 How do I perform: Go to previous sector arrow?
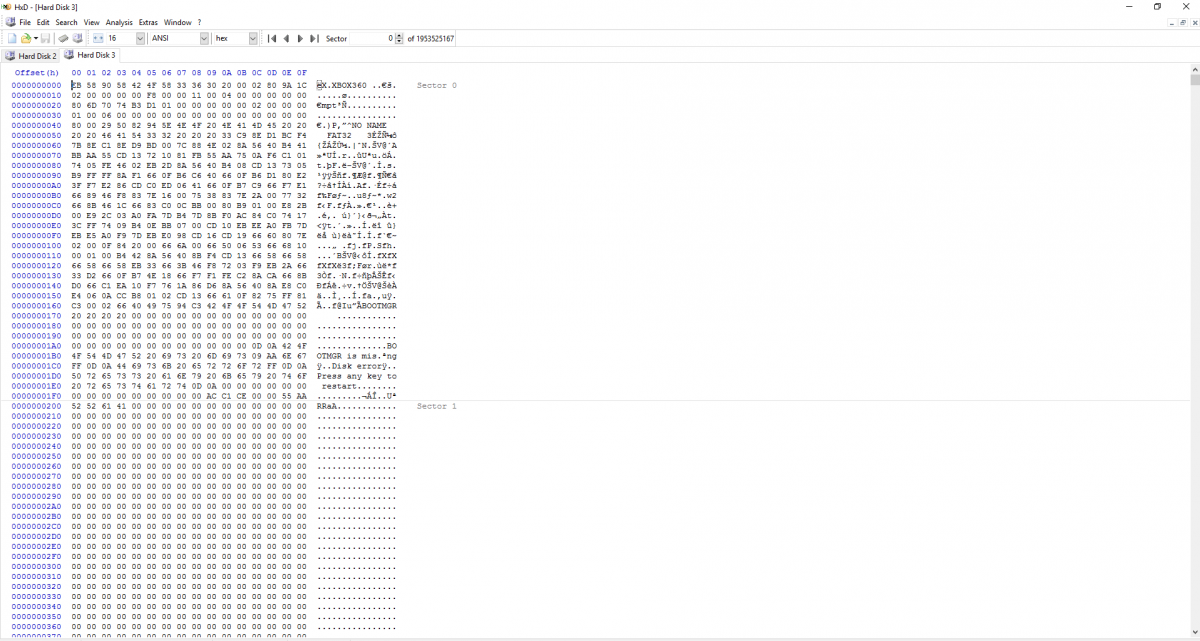pyautogui.click(x=286, y=38)
